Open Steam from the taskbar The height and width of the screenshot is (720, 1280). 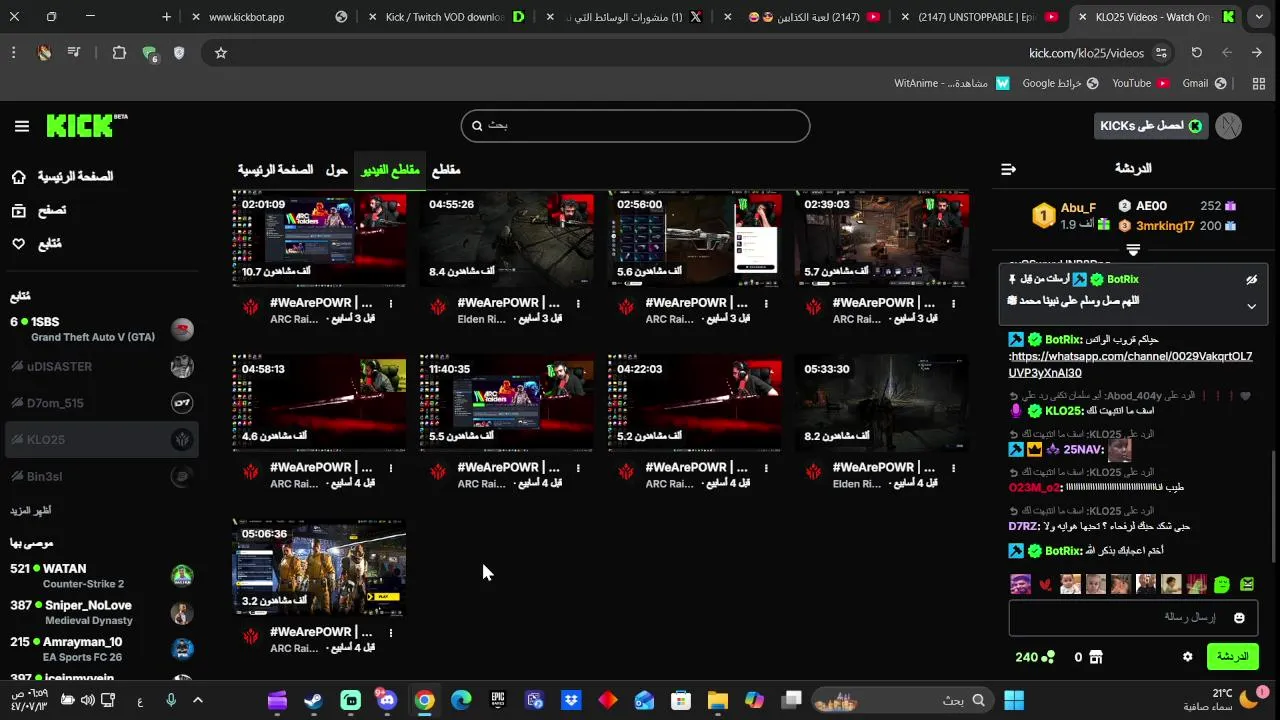314,700
